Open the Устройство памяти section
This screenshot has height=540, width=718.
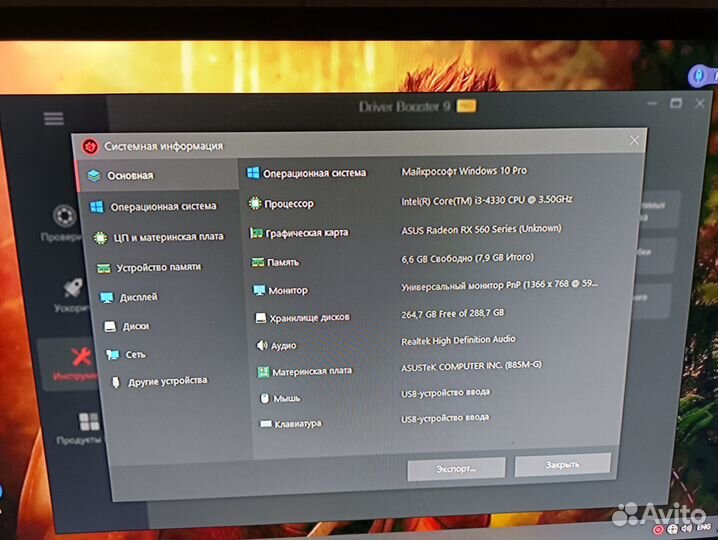pos(157,267)
